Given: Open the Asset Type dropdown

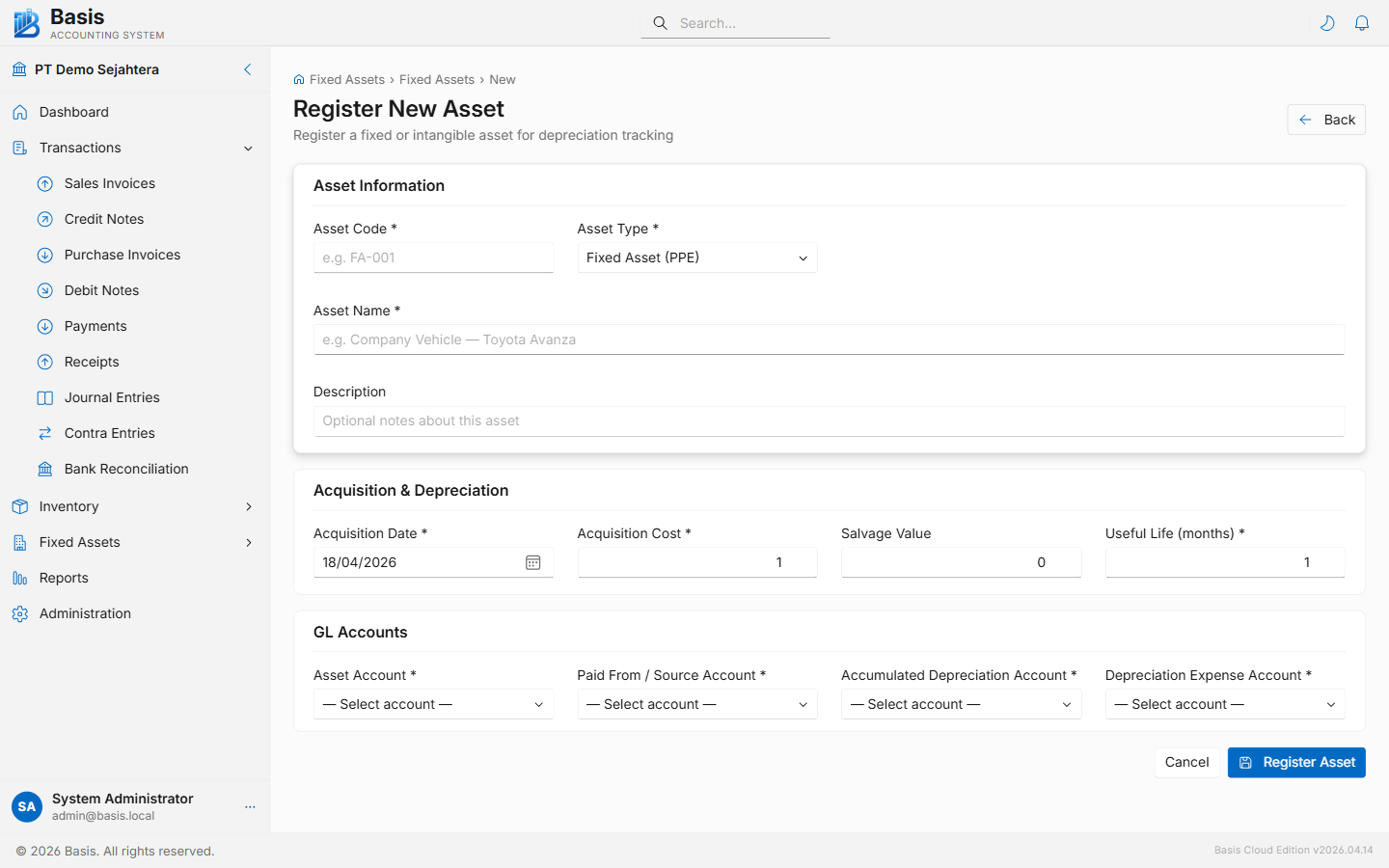Looking at the screenshot, I should [x=696, y=258].
